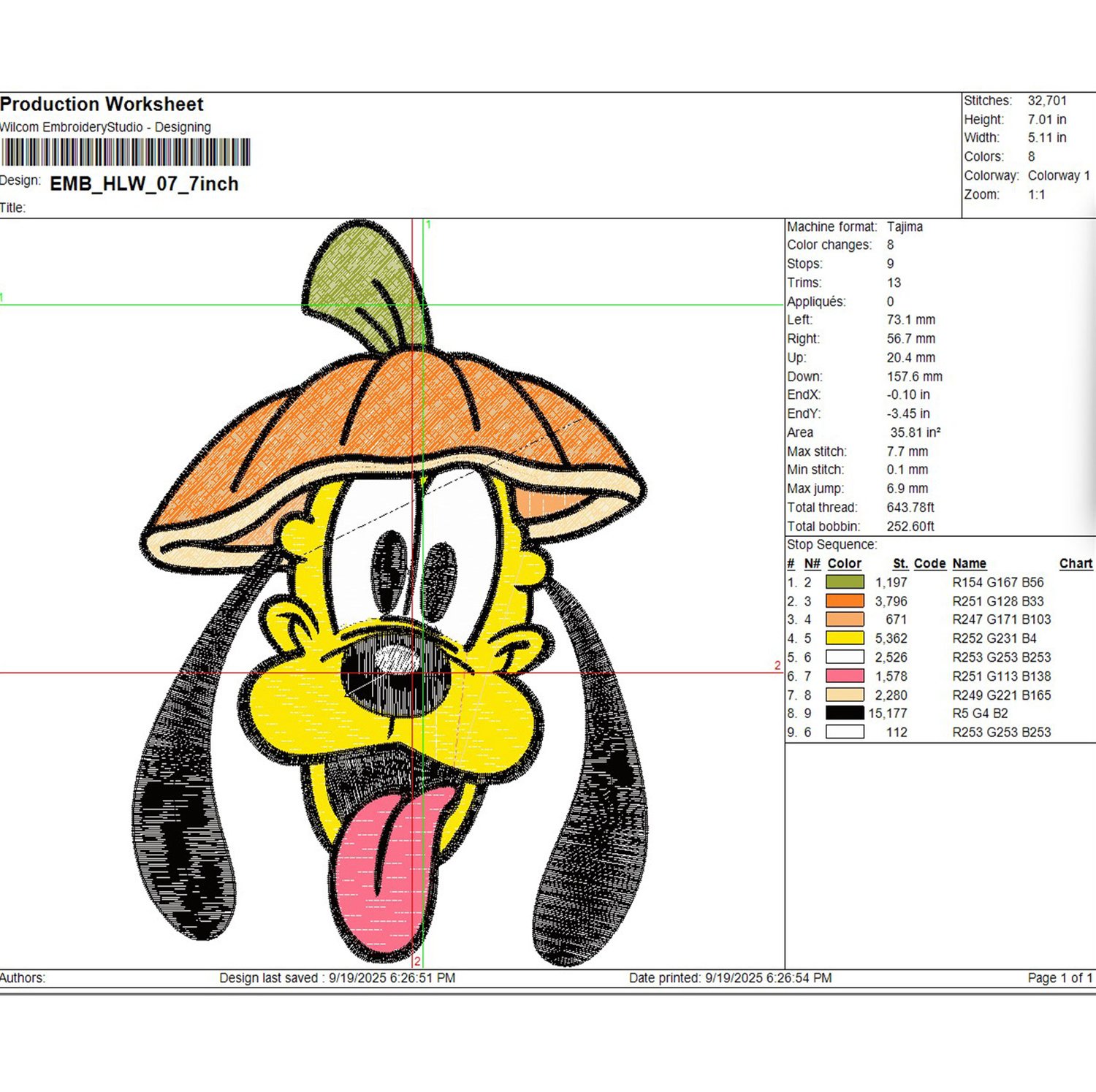The image size is (1096, 1092).
Task: Select the "Name" column header
Action: 970,564
